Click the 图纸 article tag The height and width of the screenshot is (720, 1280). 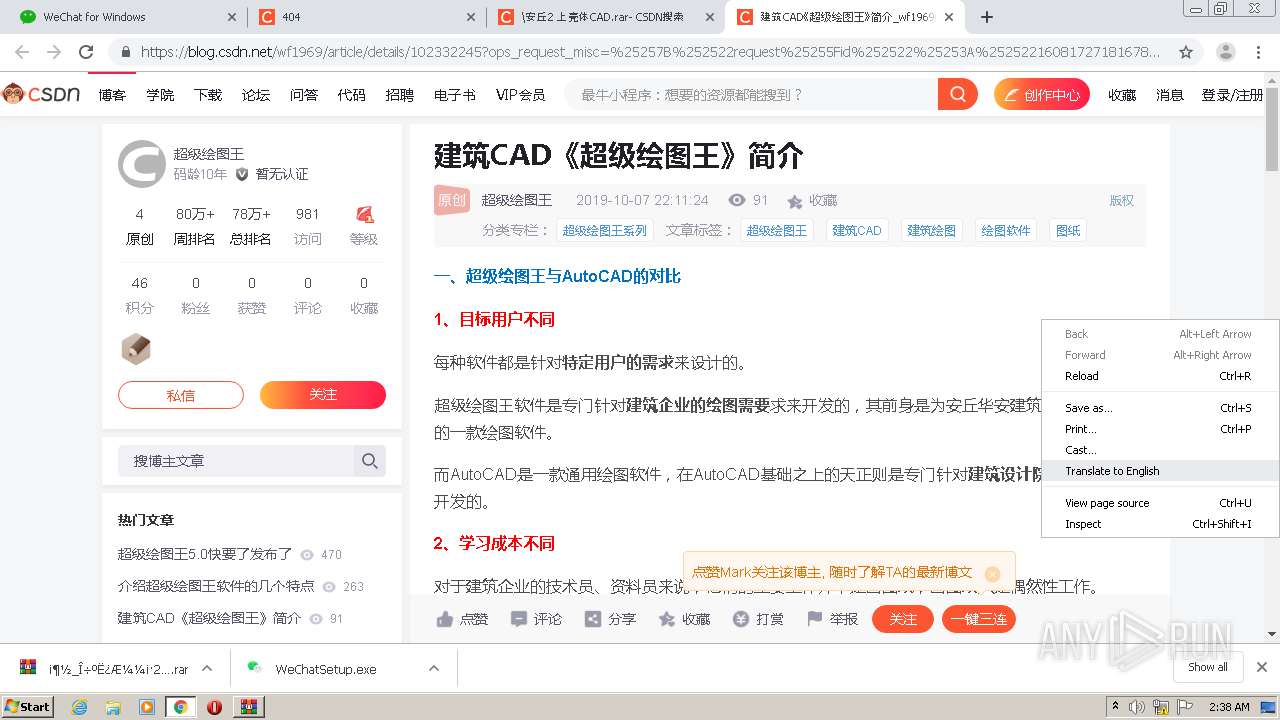coord(1068,230)
